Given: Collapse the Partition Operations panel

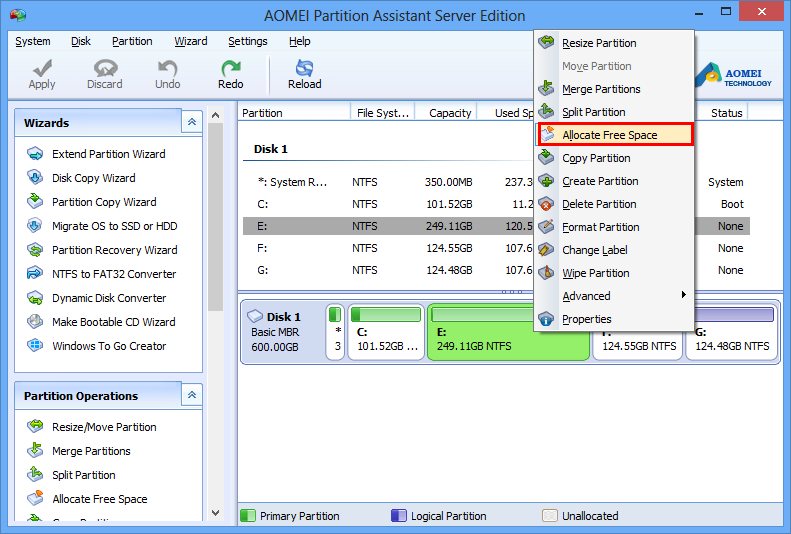Looking at the screenshot, I should (192, 395).
